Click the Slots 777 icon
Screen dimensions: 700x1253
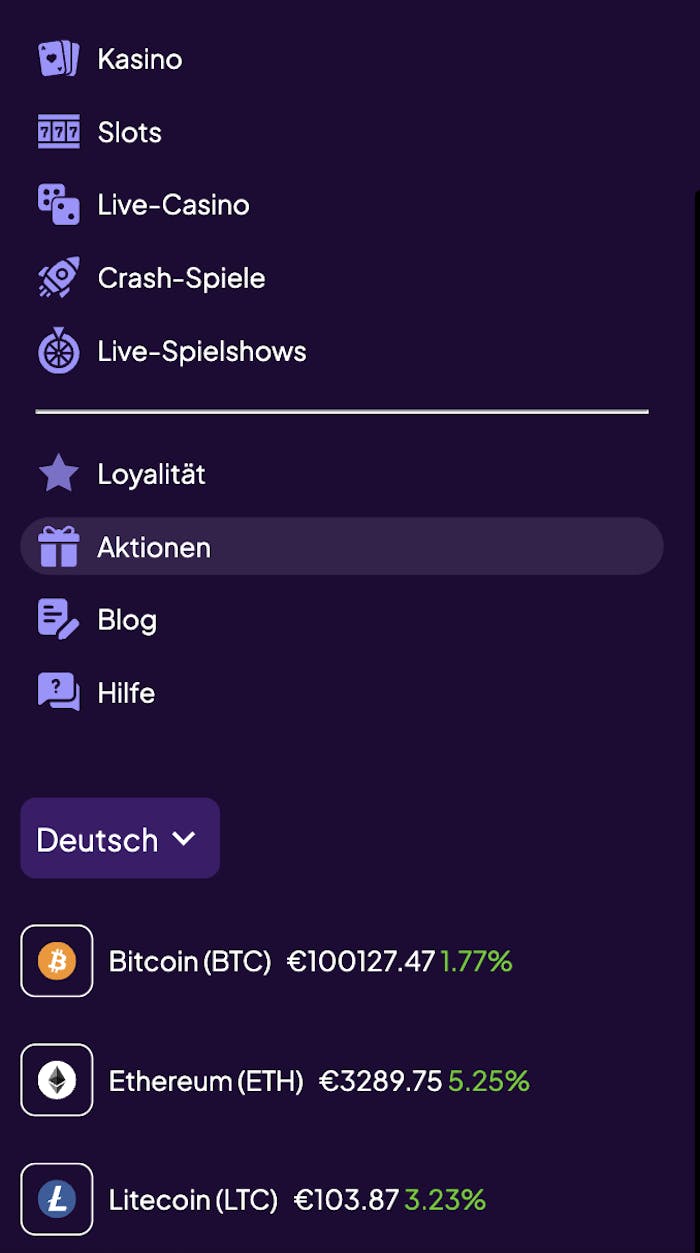click(x=58, y=132)
